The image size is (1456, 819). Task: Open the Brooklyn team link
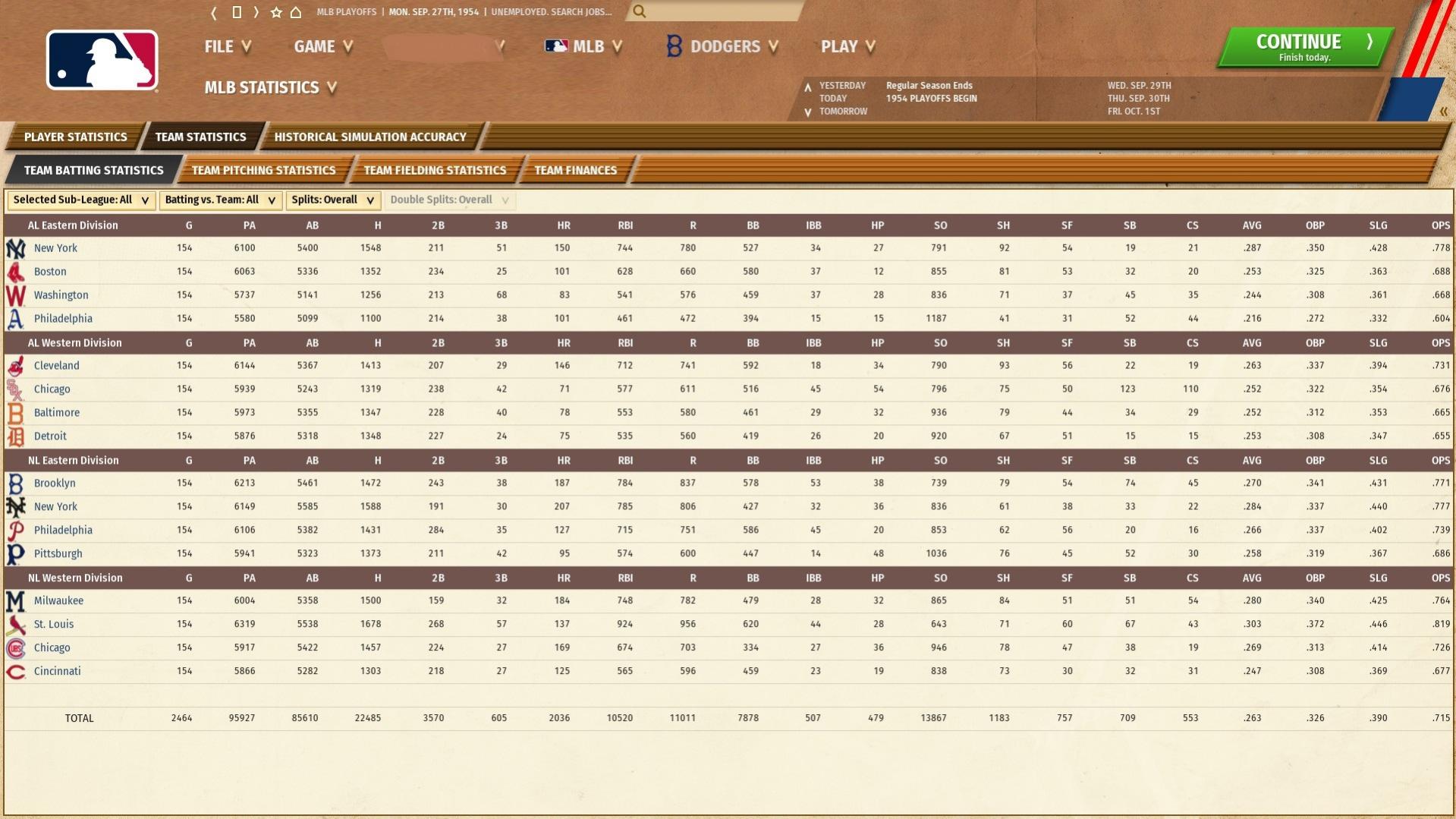[x=55, y=484]
